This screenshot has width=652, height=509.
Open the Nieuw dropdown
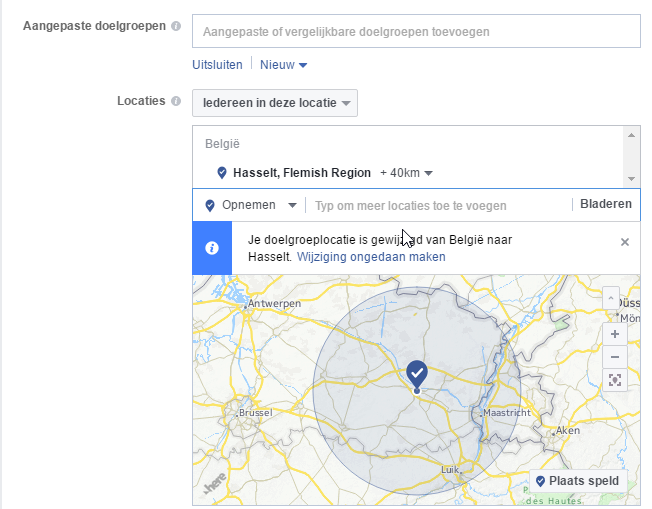tap(283, 65)
